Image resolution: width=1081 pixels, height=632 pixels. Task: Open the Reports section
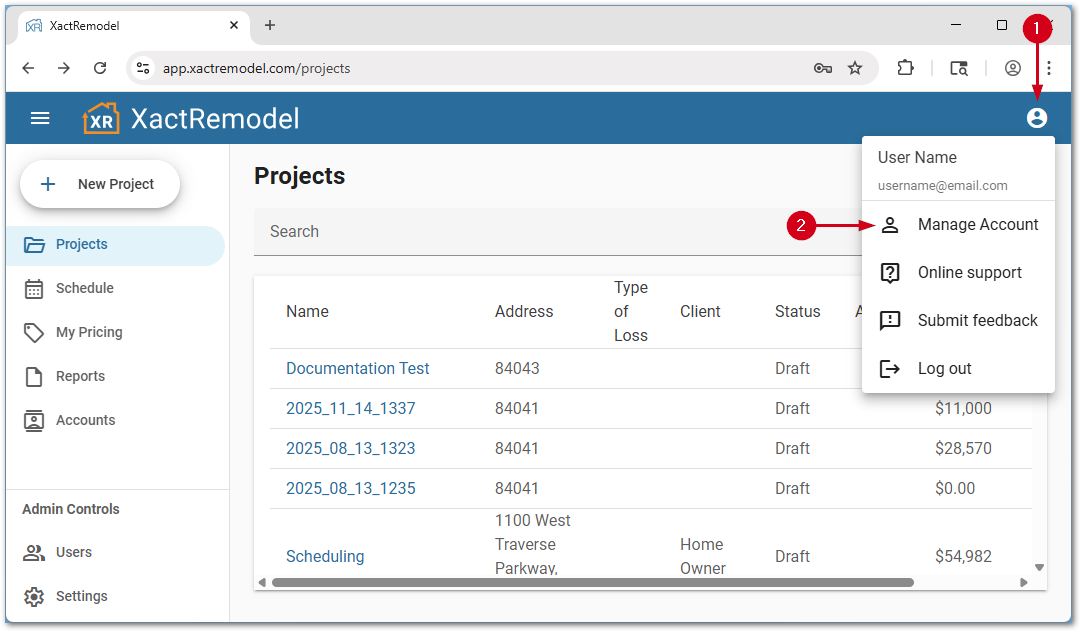point(80,376)
